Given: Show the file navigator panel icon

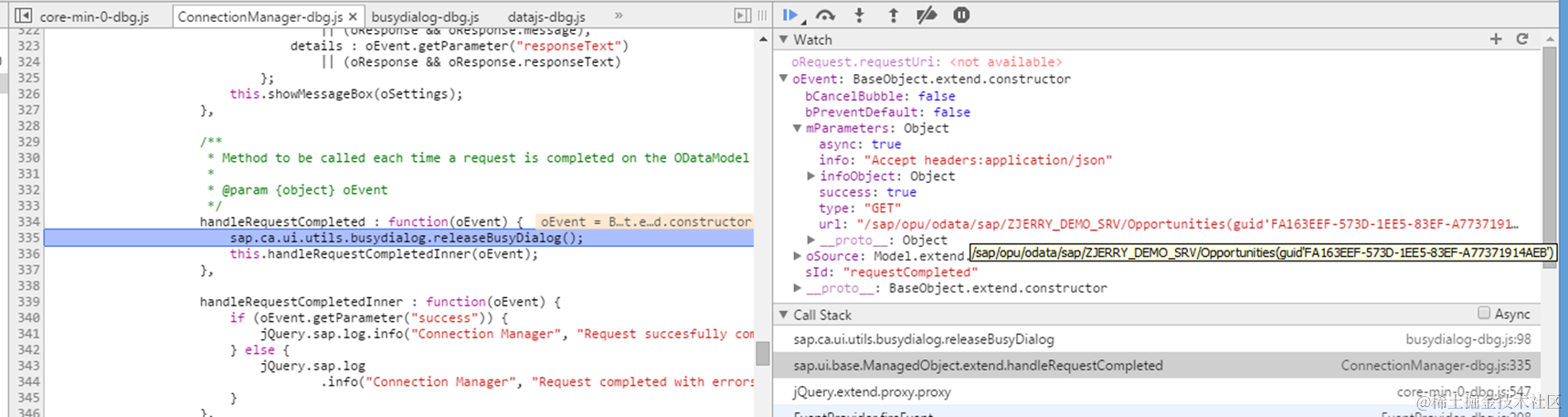Looking at the screenshot, I should [24, 16].
